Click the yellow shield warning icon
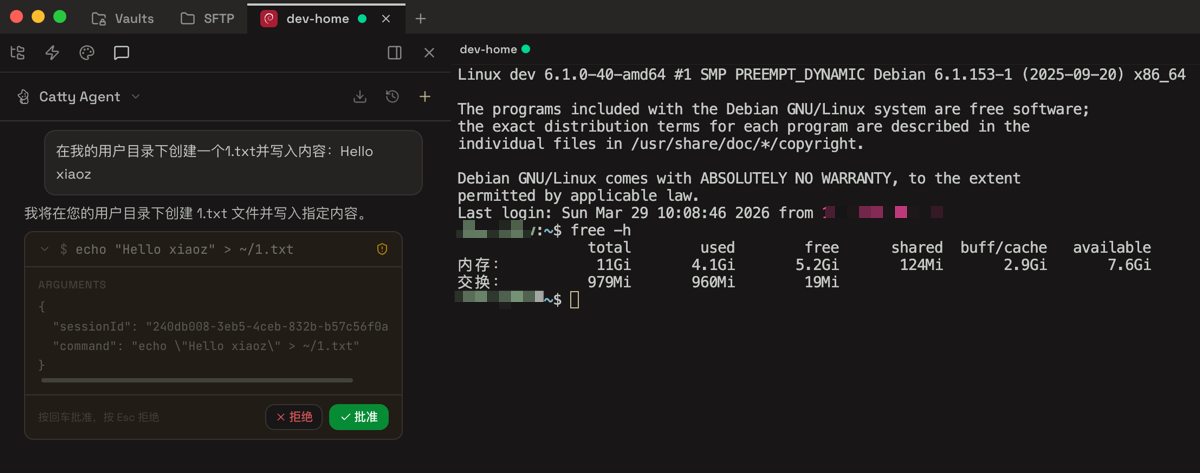1200x473 pixels. coord(382,249)
